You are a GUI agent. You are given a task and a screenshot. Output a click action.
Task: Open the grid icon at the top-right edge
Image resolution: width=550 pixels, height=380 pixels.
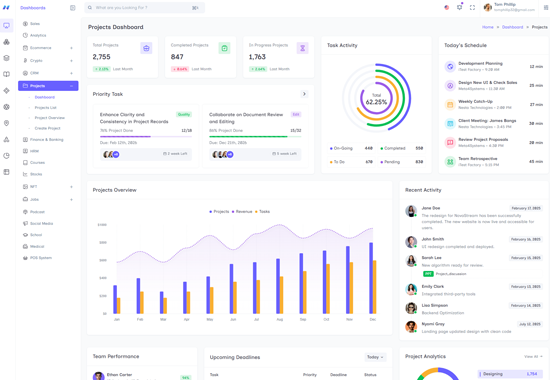click(546, 8)
